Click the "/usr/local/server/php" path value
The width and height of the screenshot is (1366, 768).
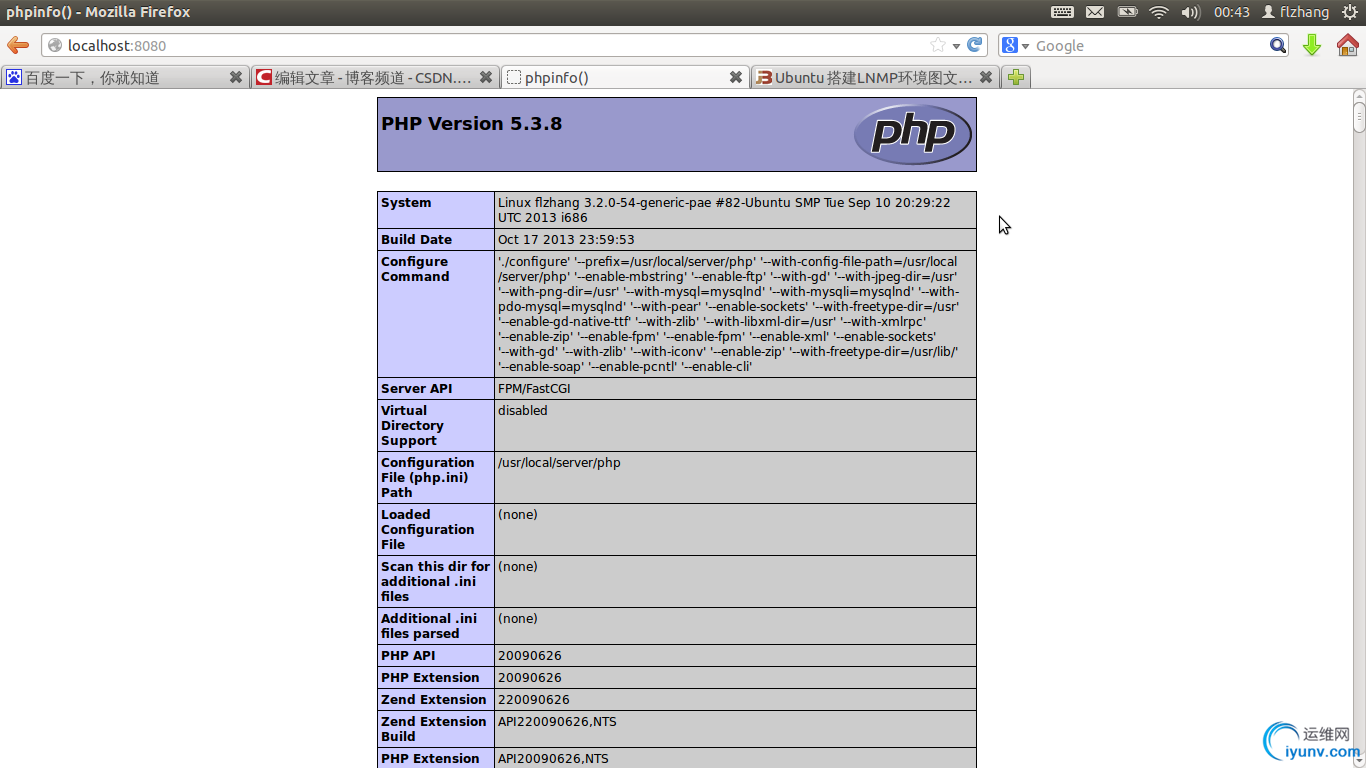[x=559, y=463]
